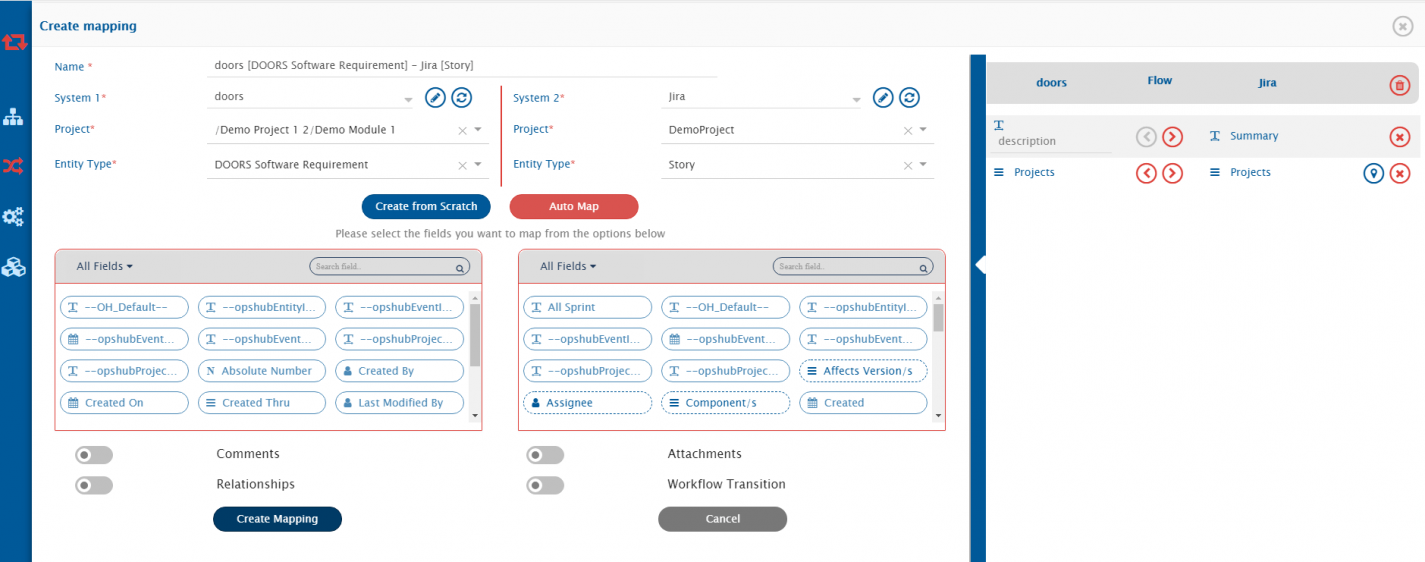The height and width of the screenshot is (562, 1425).
Task: Remove the description to Summary mapping row
Action: [x=1399, y=137]
